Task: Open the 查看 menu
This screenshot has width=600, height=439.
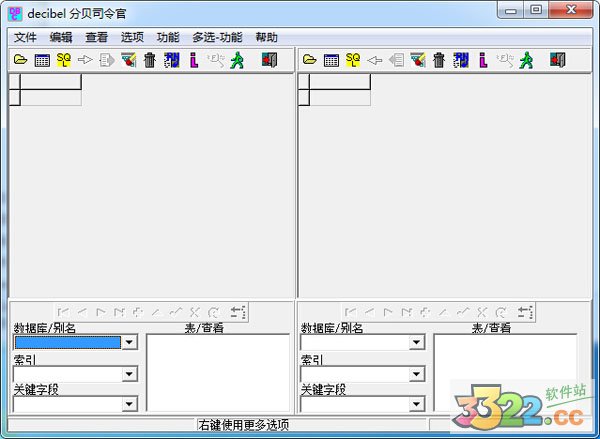Action: 96,38
